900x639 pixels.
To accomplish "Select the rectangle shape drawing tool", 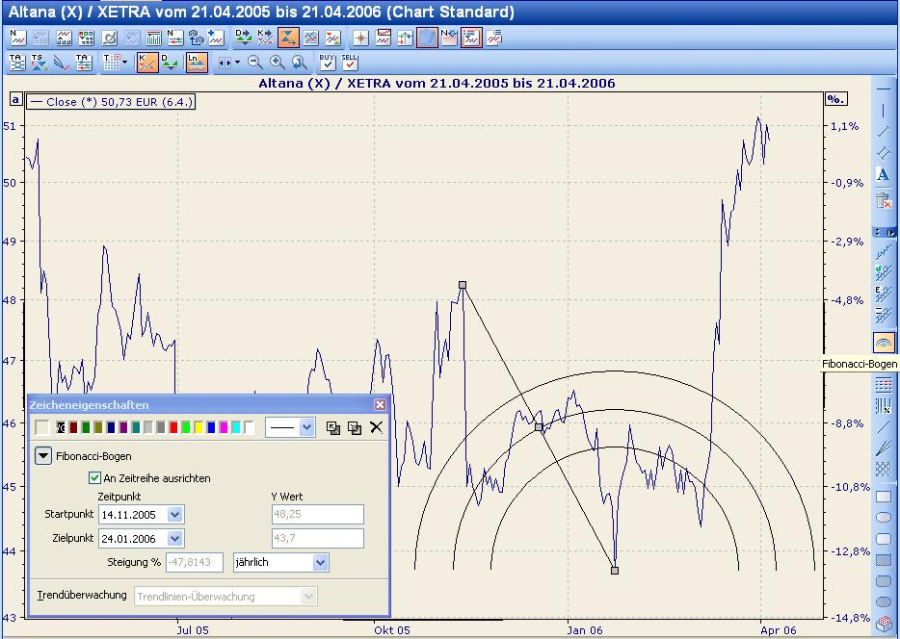I will pyautogui.click(x=883, y=496).
